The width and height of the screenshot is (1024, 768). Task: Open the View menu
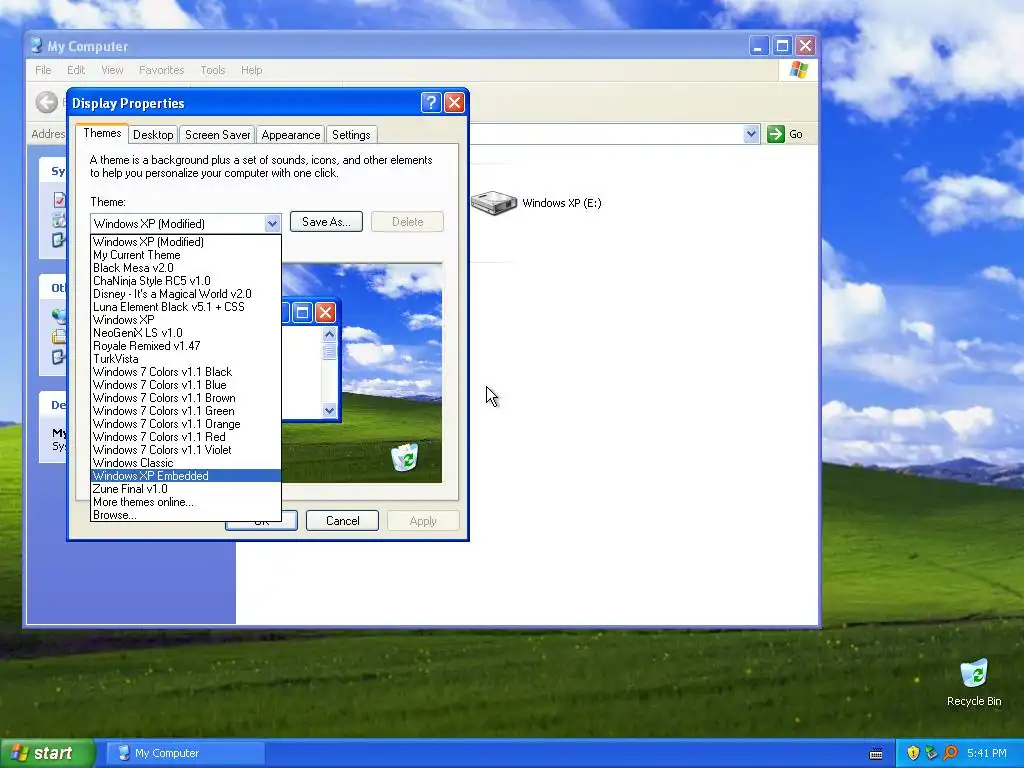112,70
